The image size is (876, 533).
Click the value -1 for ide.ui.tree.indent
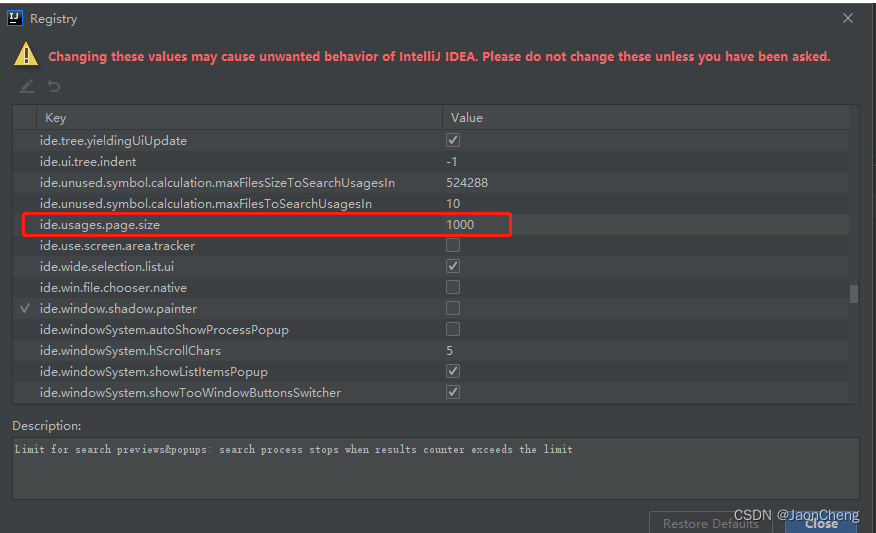[x=451, y=161]
